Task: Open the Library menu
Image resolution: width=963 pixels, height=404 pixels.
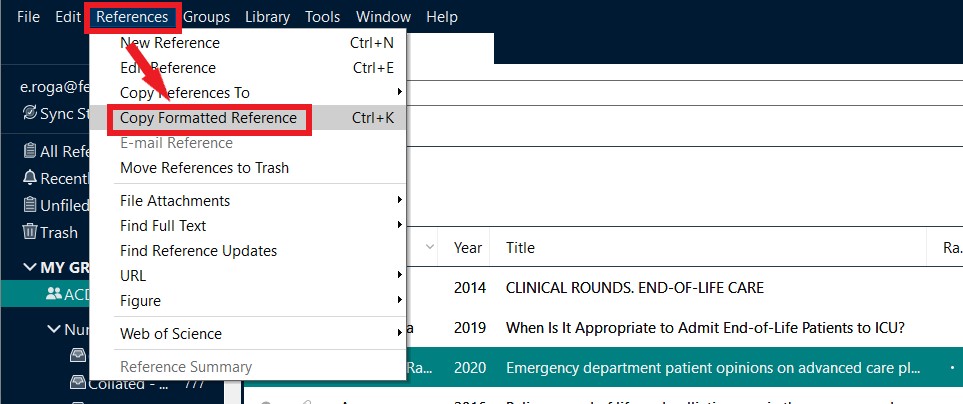Action: point(267,17)
